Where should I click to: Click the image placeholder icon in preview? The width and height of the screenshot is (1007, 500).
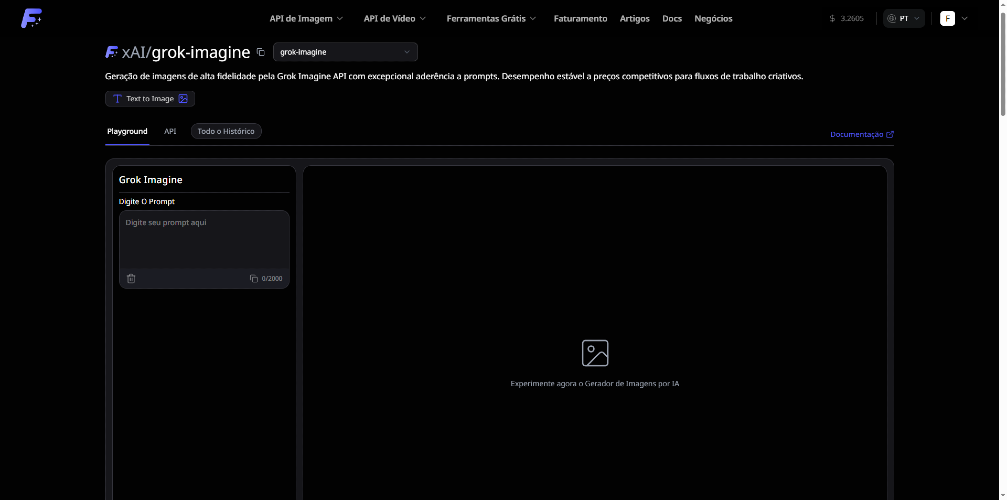(595, 353)
